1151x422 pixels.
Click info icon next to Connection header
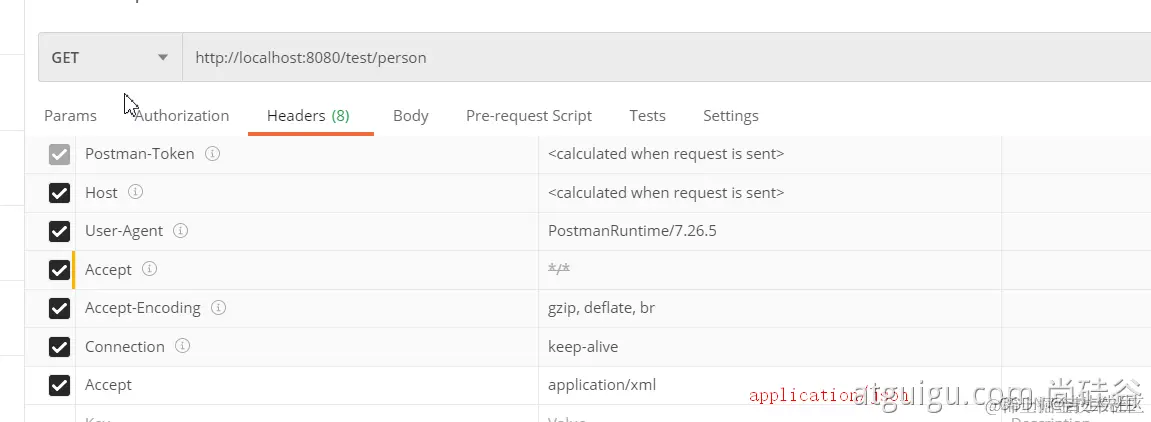pos(183,346)
